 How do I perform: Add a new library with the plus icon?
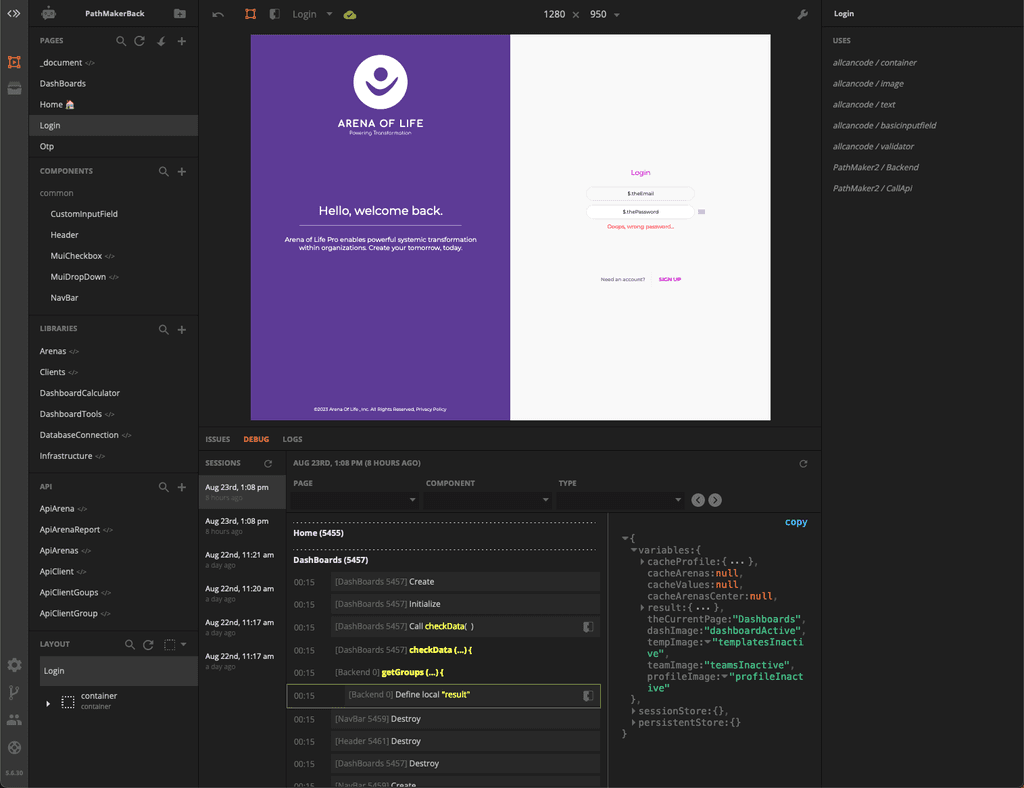coord(182,330)
